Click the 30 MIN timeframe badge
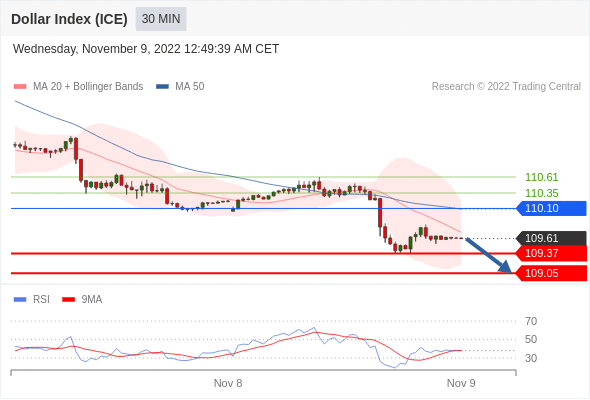Image resolution: width=590 pixels, height=400 pixels. pyautogui.click(x=161, y=19)
